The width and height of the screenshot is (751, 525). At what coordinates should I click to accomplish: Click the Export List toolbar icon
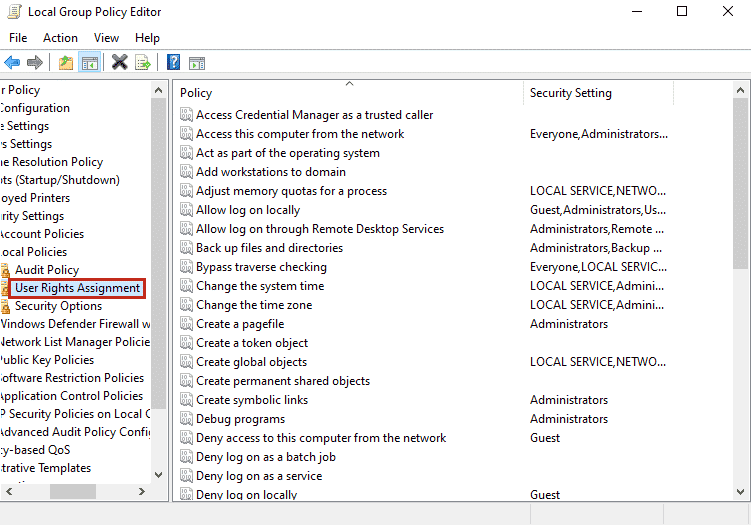(x=143, y=63)
